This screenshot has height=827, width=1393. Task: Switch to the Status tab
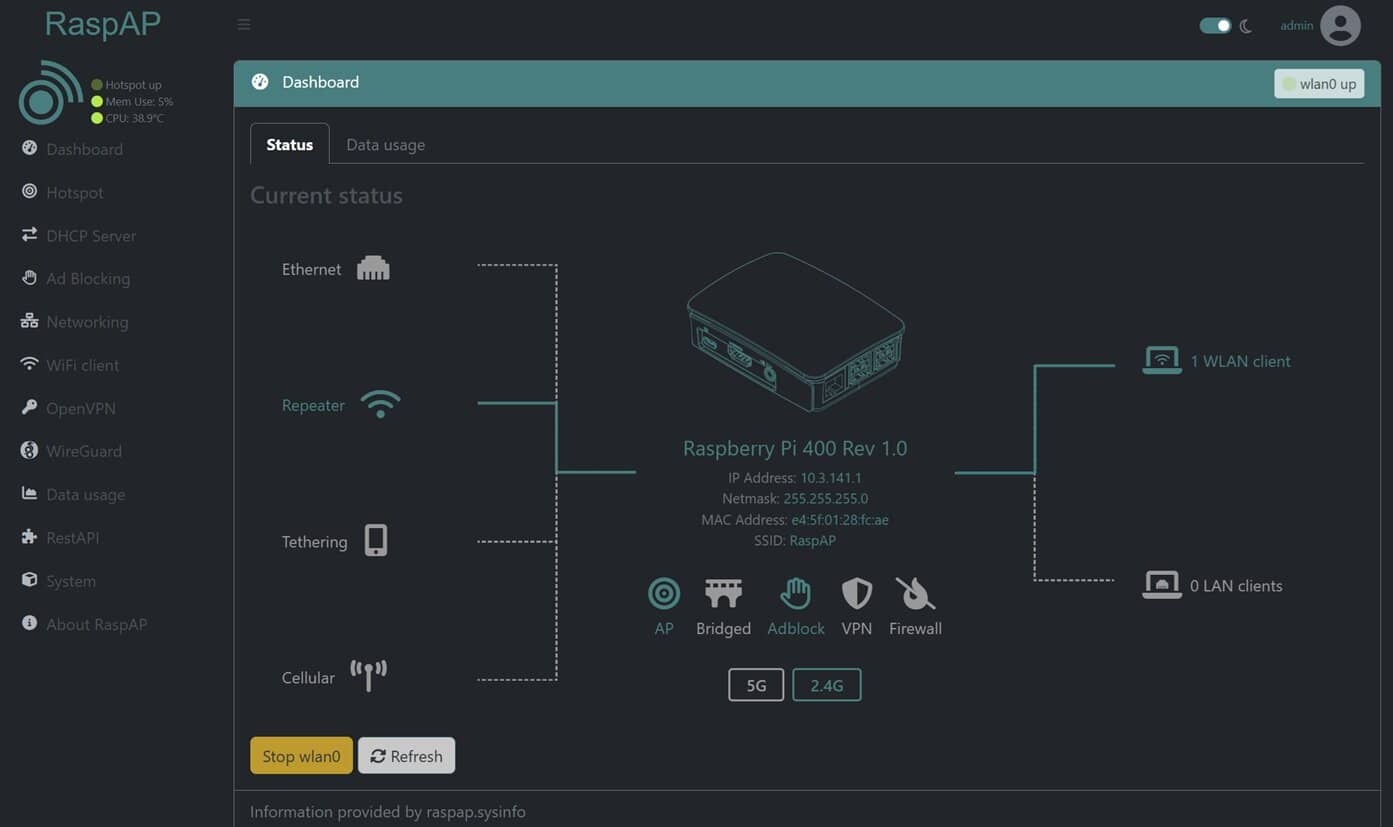pyautogui.click(x=289, y=144)
